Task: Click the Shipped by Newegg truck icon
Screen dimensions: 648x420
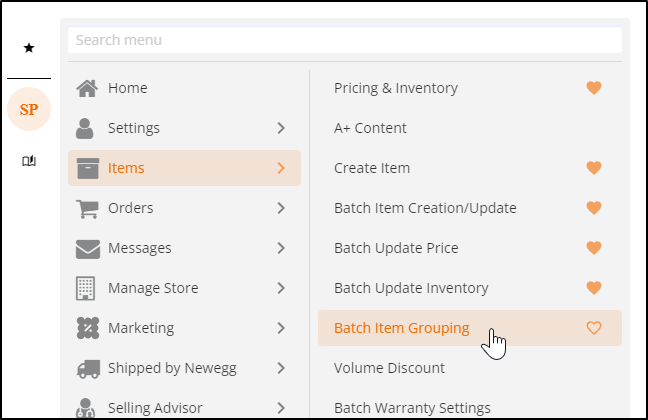Action: click(88, 369)
